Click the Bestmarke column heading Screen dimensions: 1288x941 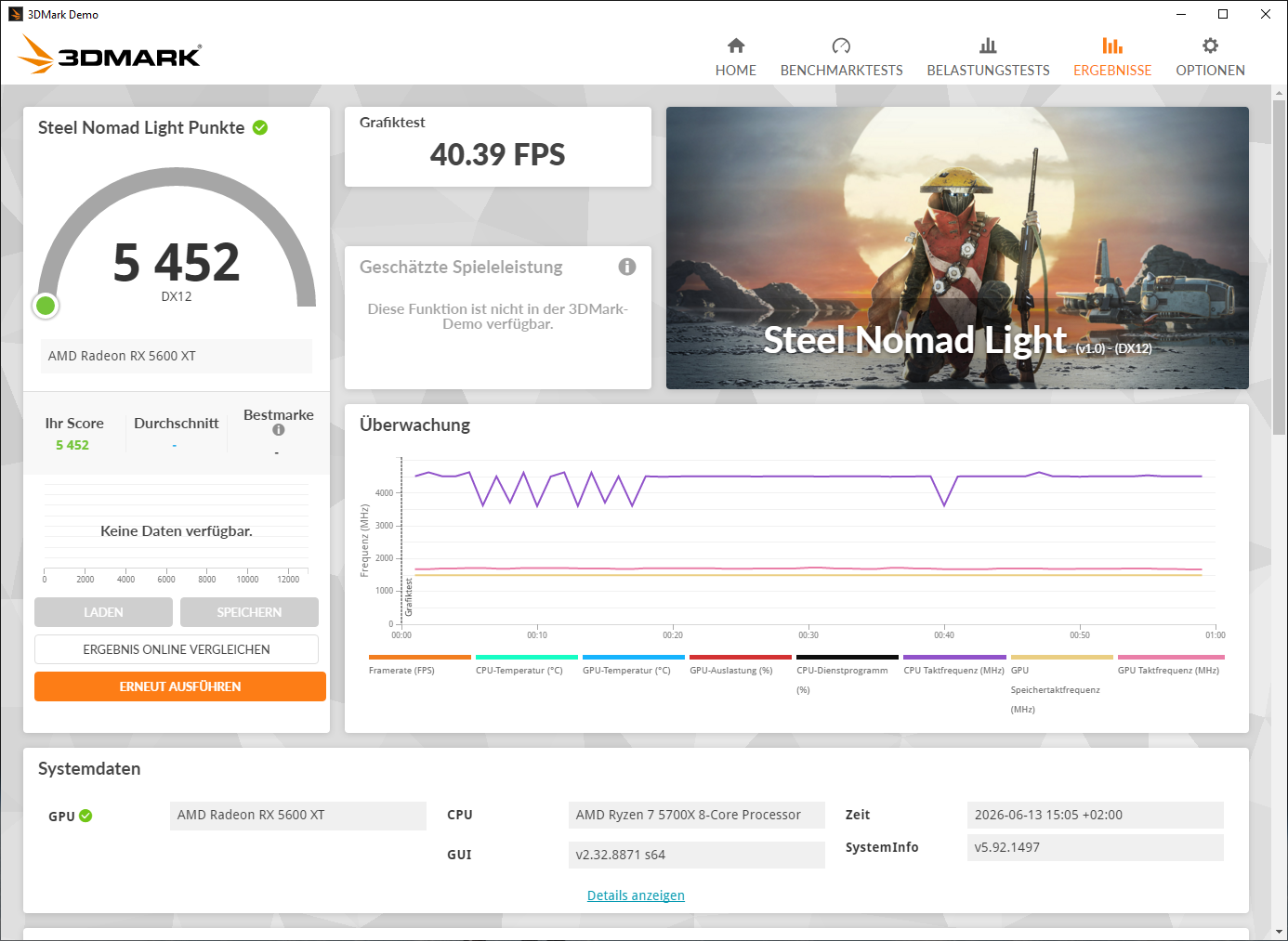point(279,414)
